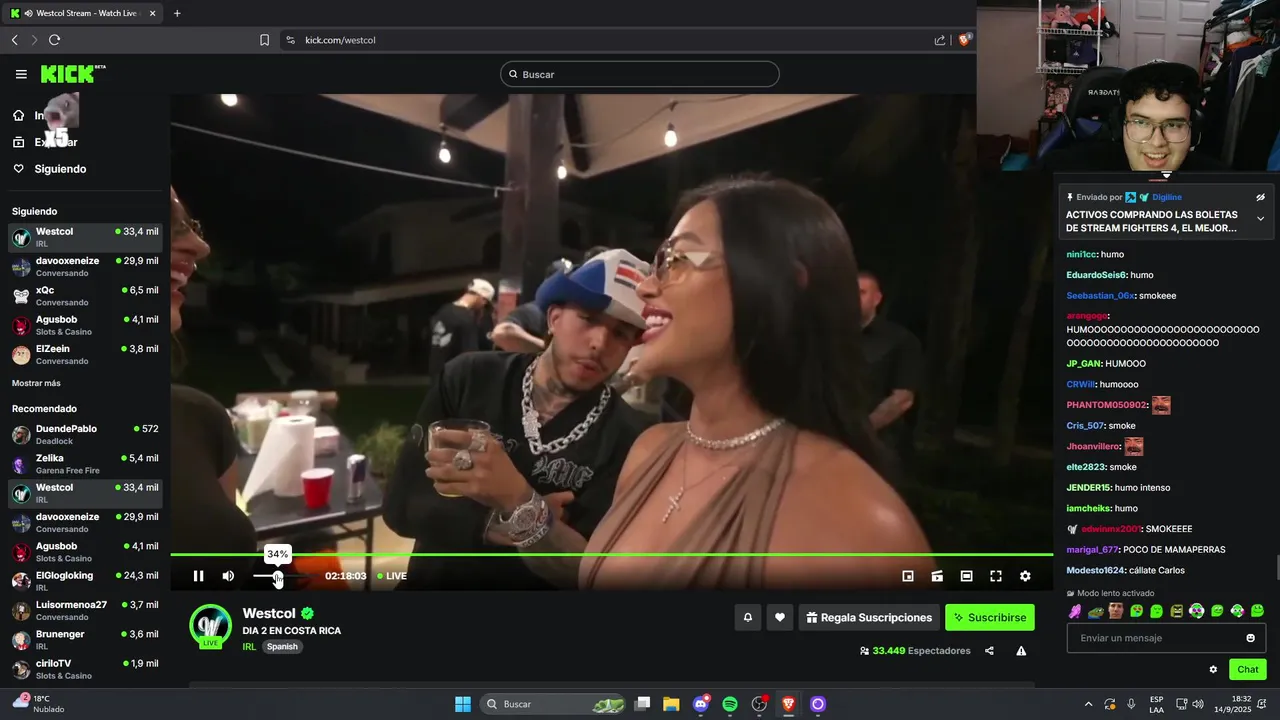1280x720 pixels.
Task: Show hidden system tray icons
Action: tap(1088, 704)
